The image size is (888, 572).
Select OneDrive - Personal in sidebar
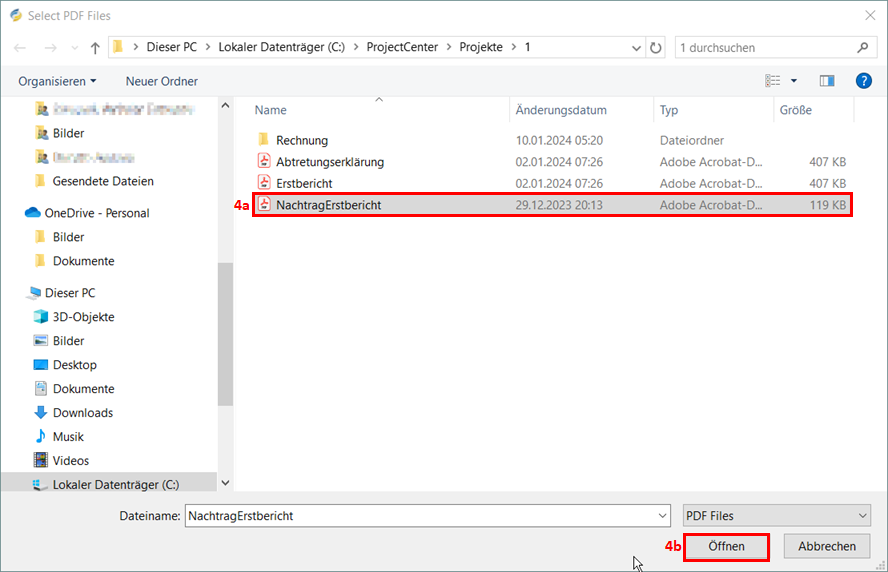tap(96, 213)
